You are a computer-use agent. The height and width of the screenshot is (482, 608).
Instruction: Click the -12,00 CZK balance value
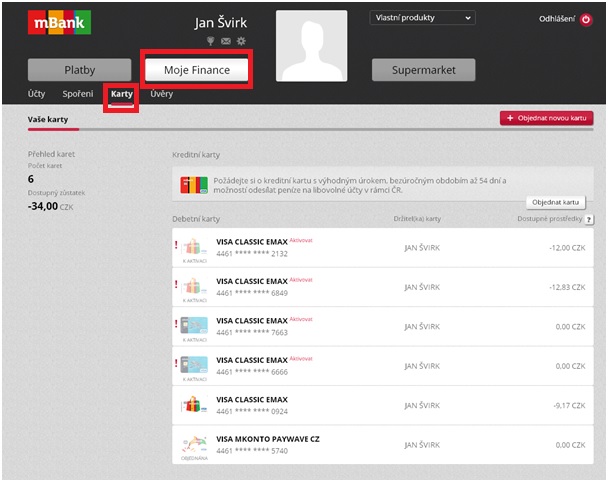[x=567, y=248]
